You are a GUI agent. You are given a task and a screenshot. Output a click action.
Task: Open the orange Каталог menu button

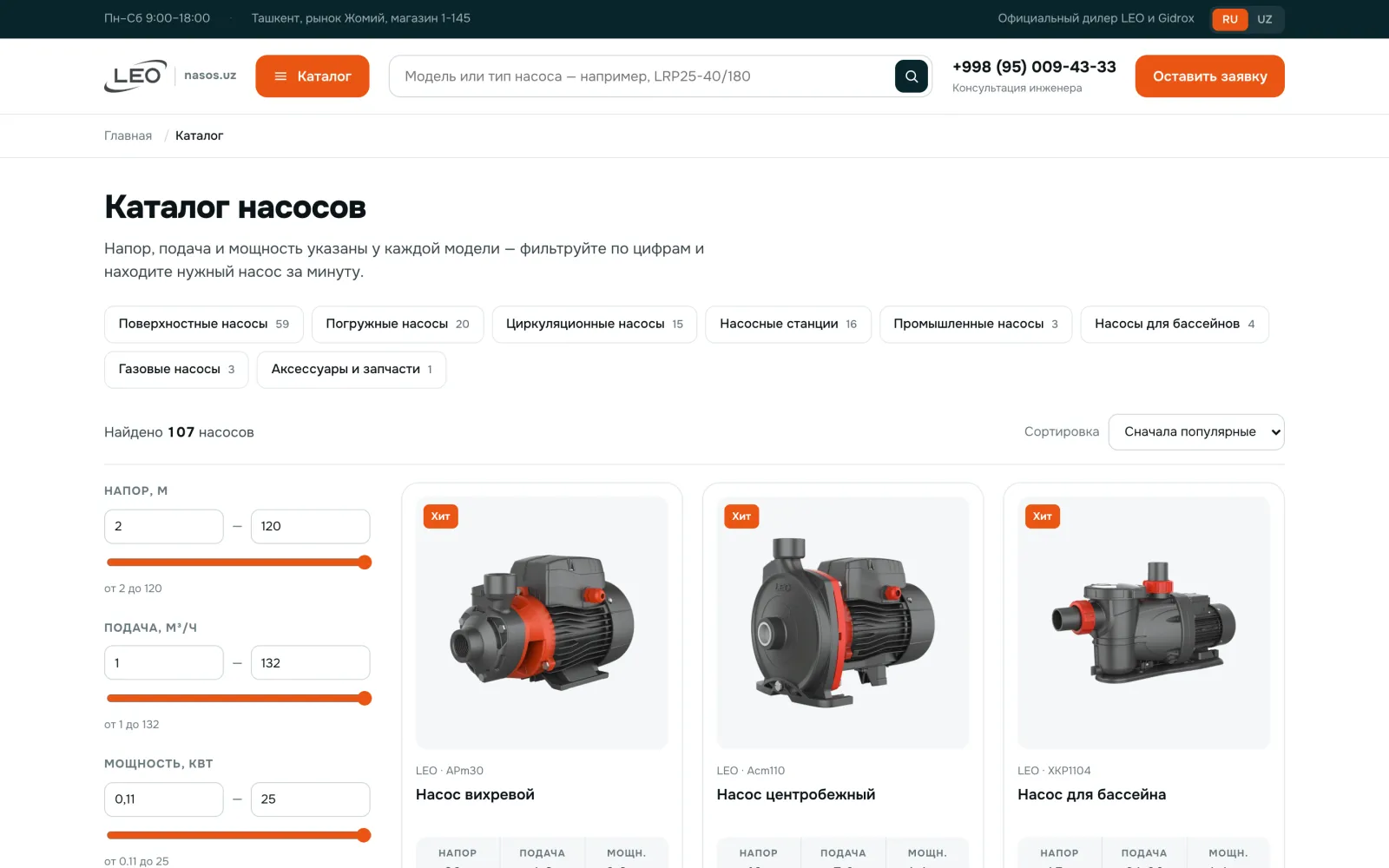[313, 76]
